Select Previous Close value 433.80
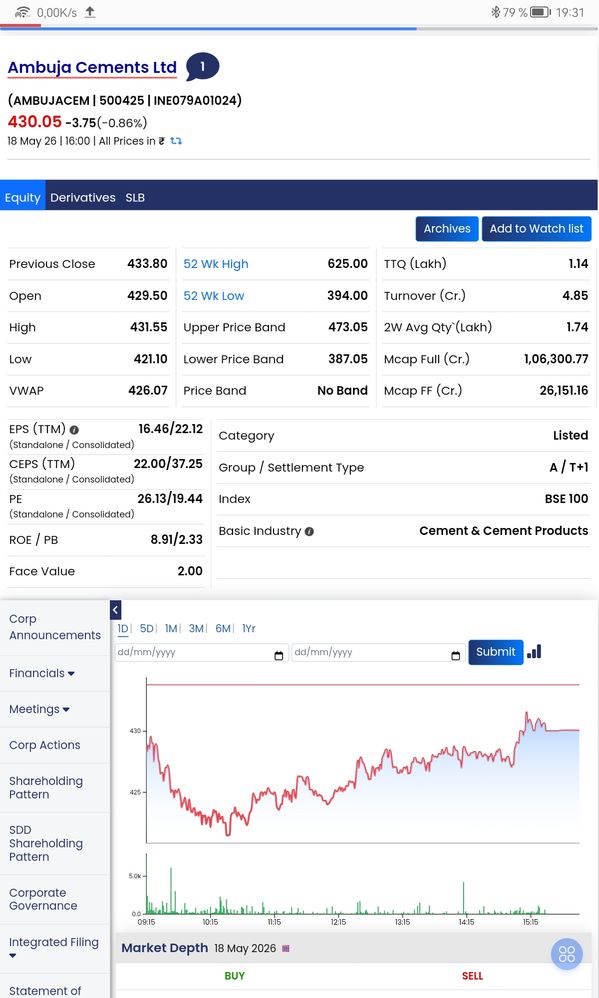The height and width of the screenshot is (998, 599). pyautogui.click(x=147, y=264)
